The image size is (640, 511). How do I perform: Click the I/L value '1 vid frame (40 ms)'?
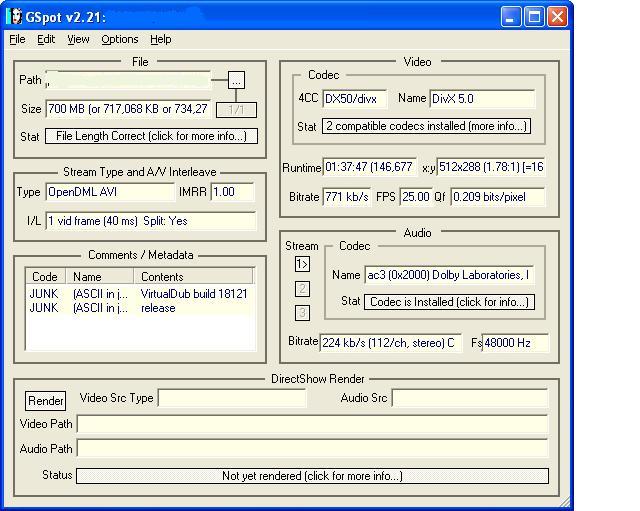coord(151,221)
